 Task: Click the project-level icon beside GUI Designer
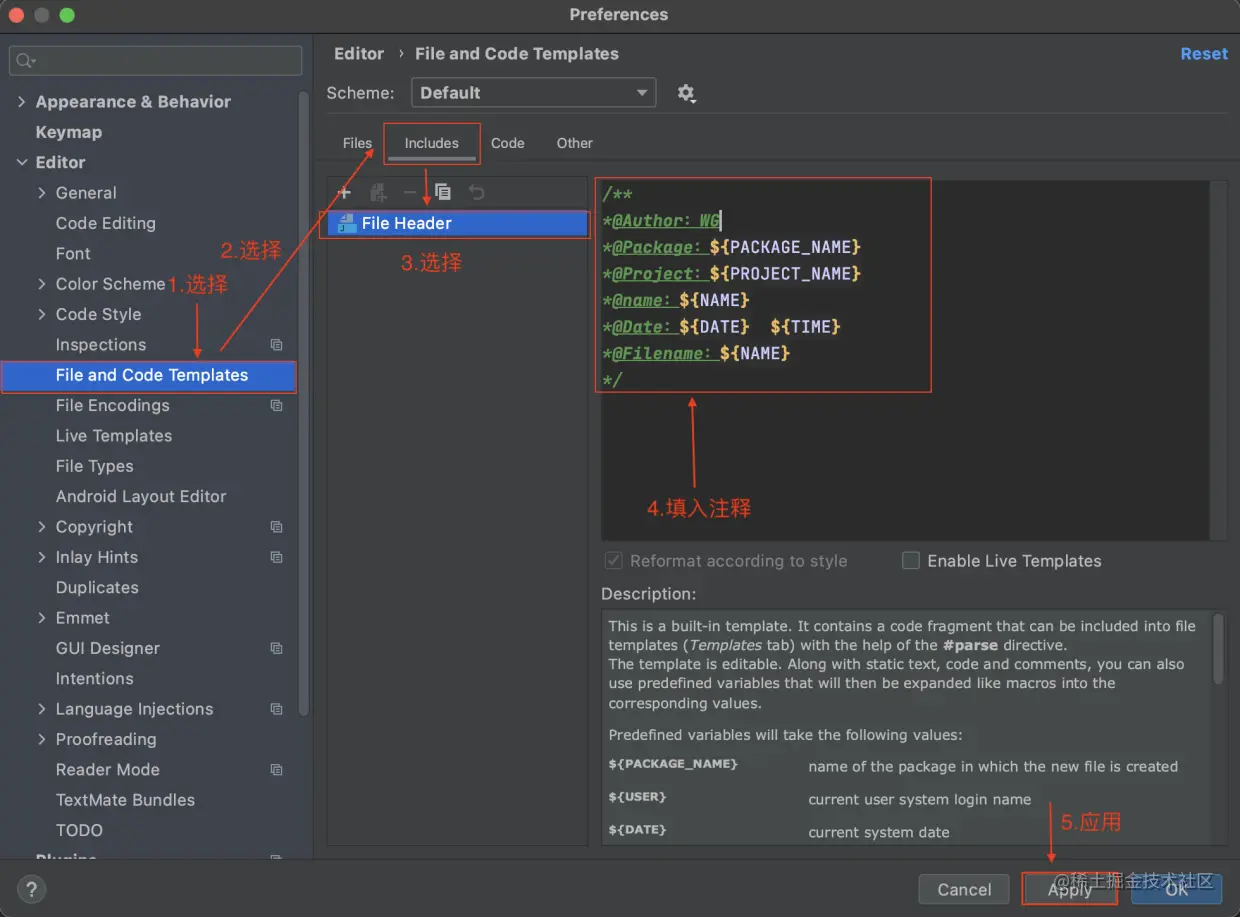[277, 648]
